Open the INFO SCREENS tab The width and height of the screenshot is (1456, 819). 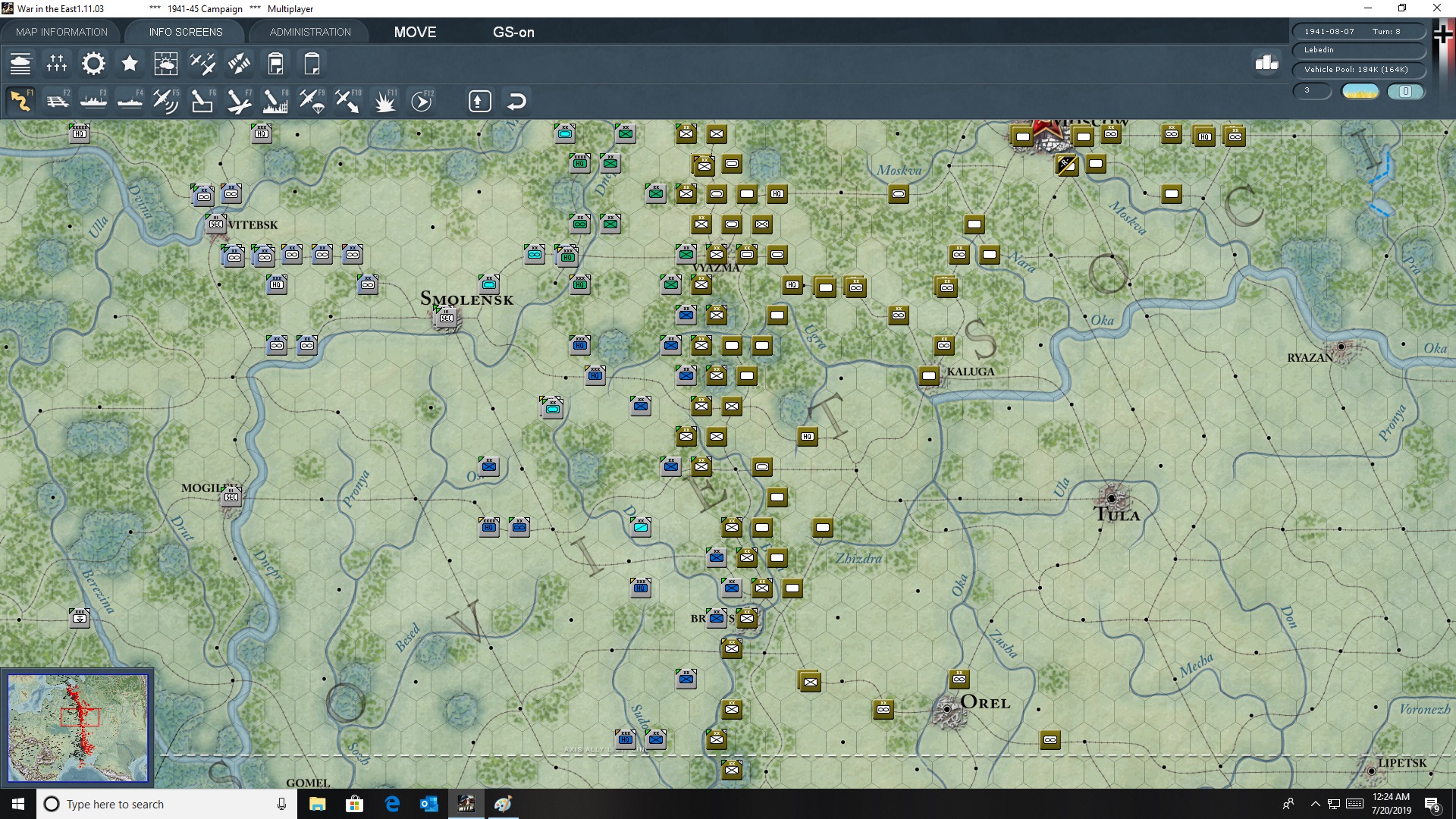(x=186, y=32)
